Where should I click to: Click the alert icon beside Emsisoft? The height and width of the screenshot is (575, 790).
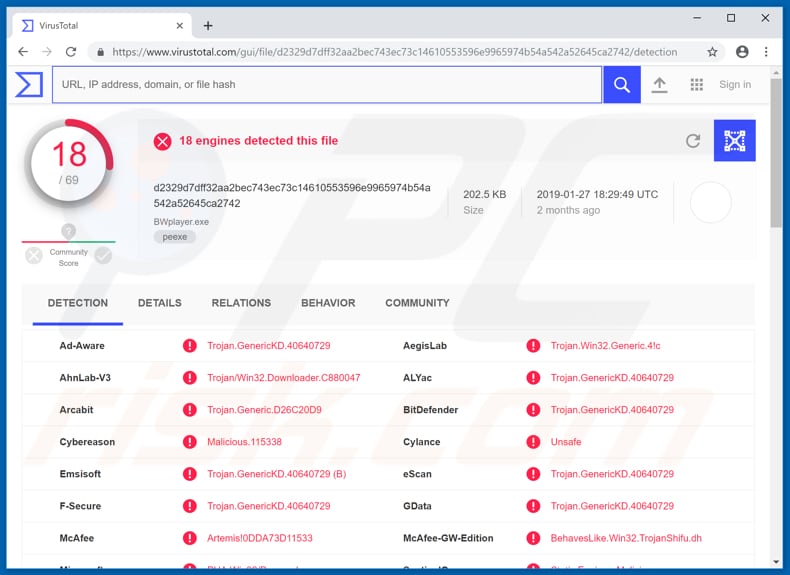(x=189, y=474)
